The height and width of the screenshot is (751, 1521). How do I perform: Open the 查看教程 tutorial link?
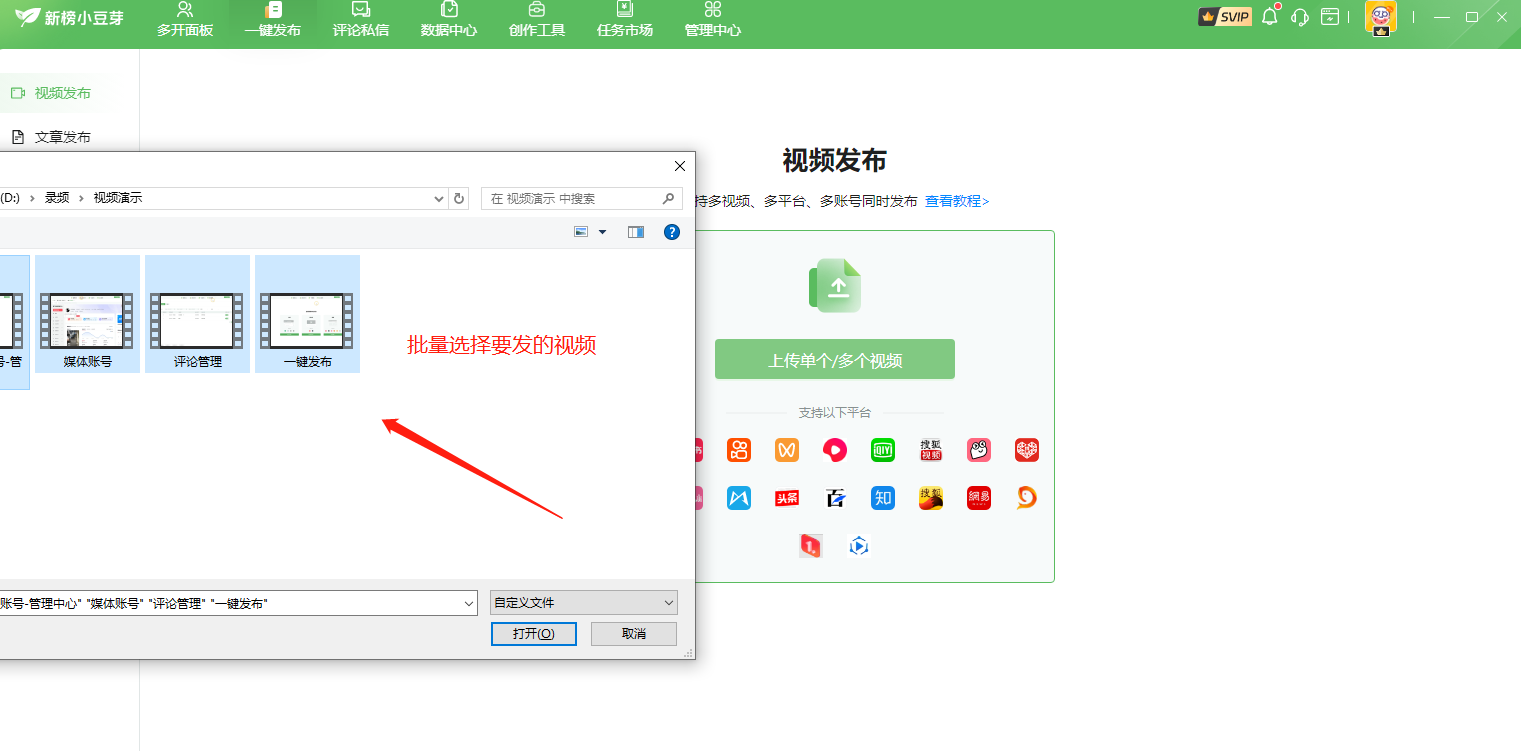[957, 201]
